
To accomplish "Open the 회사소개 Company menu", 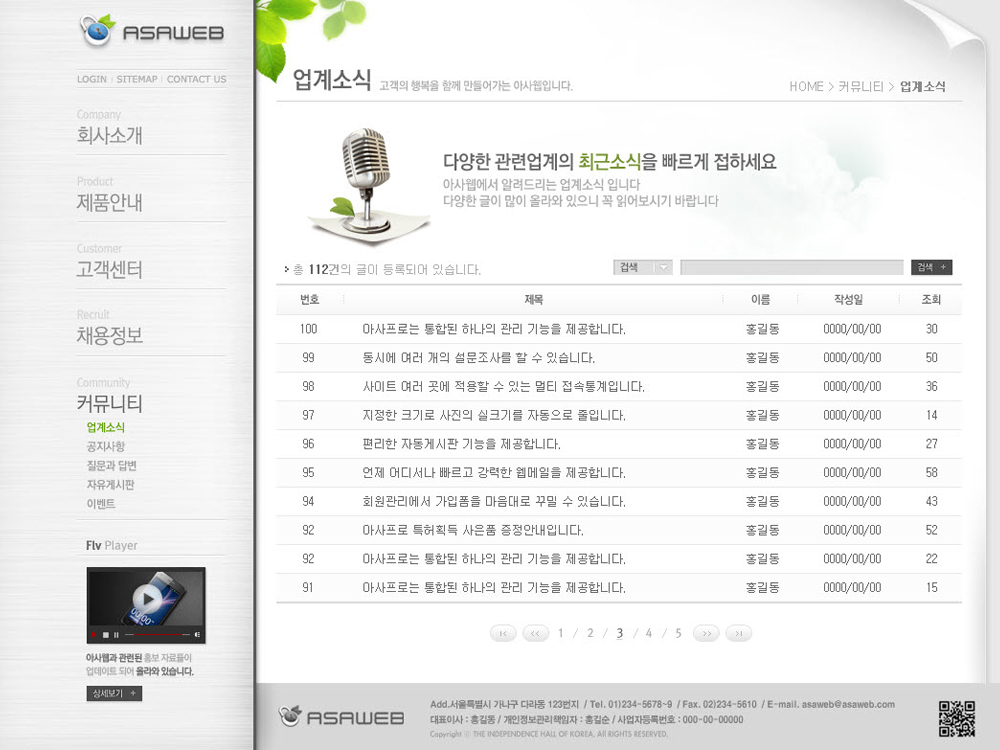I will pyautogui.click(x=110, y=136).
